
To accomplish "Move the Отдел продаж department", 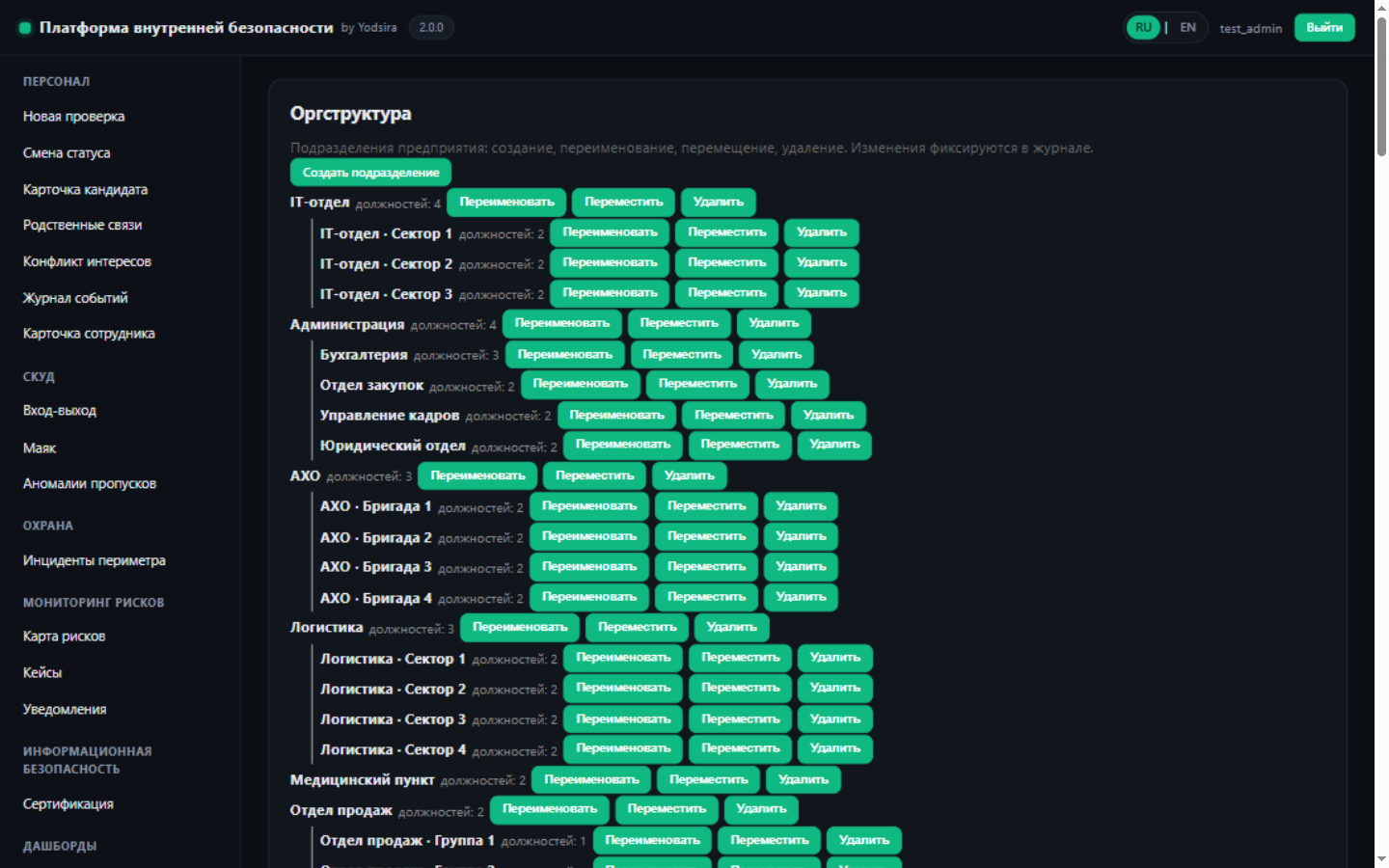I will 667,809.
